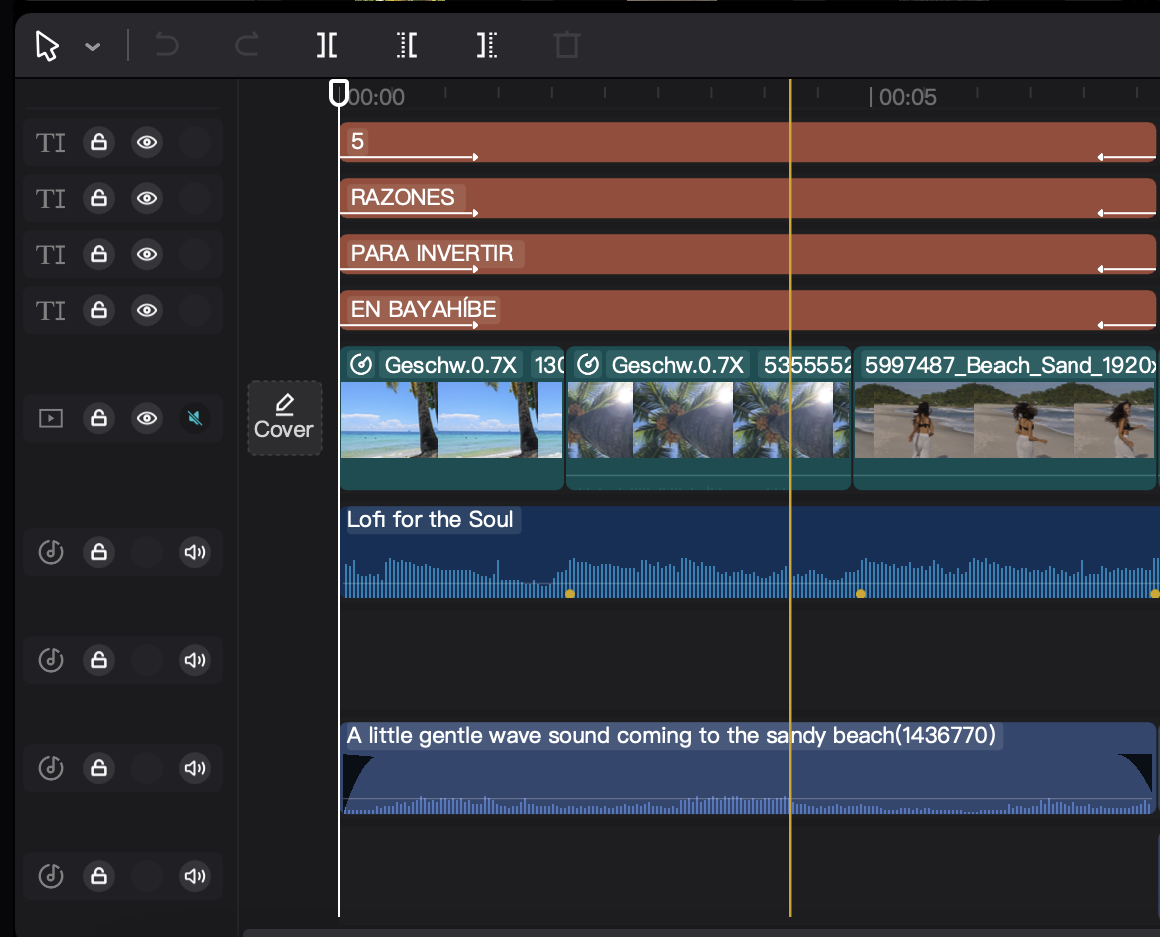Select the arrow pointer tool

pyautogui.click(x=47, y=46)
